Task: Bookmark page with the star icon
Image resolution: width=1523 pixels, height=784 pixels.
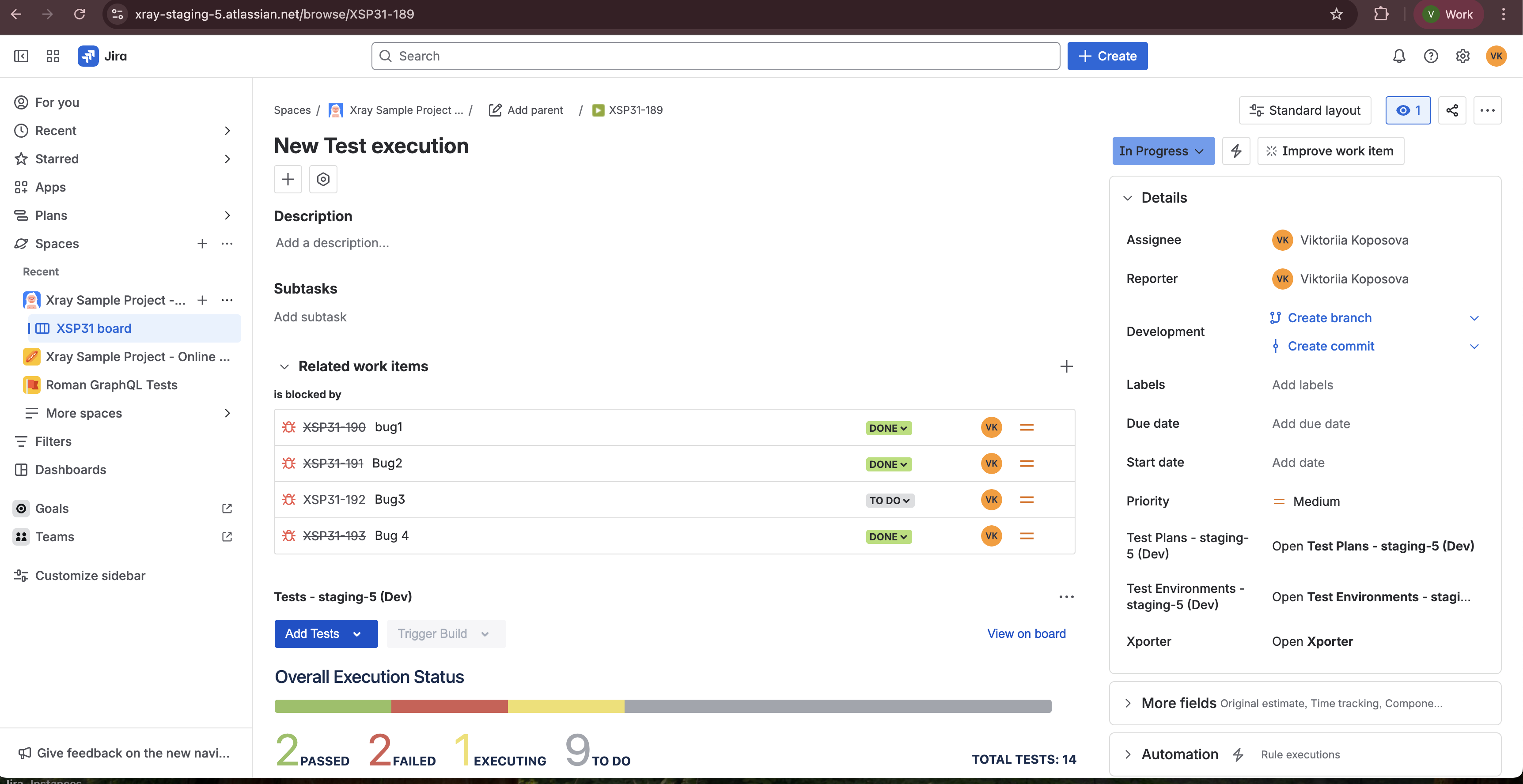Action: click(1336, 14)
